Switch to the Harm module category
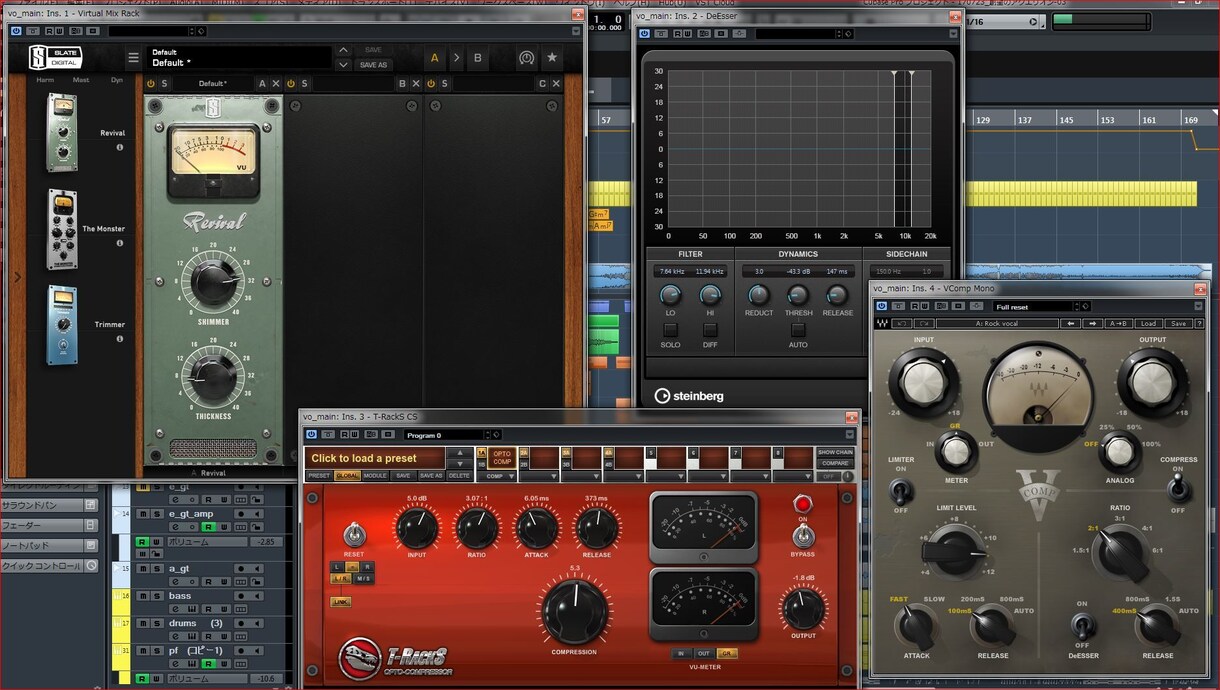The width and height of the screenshot is (1220, 690). pos(45,80)
